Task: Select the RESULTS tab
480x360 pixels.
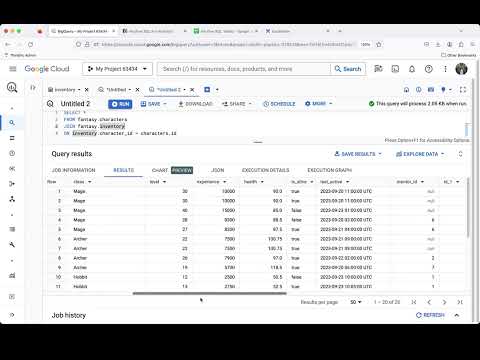Action: coord(123,170)
